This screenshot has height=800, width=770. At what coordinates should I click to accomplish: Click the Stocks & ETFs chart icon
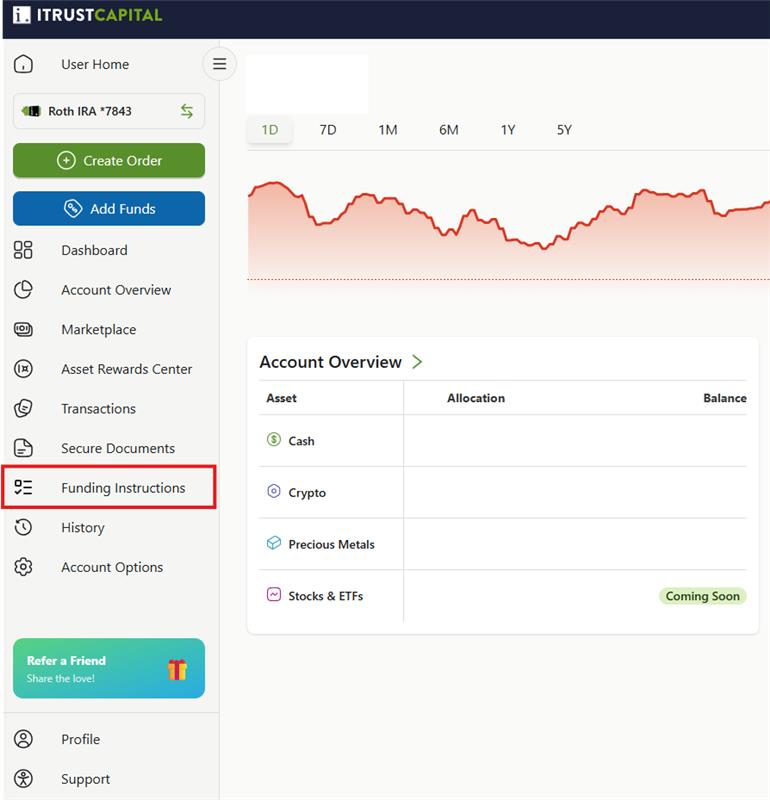pos(274,594)
